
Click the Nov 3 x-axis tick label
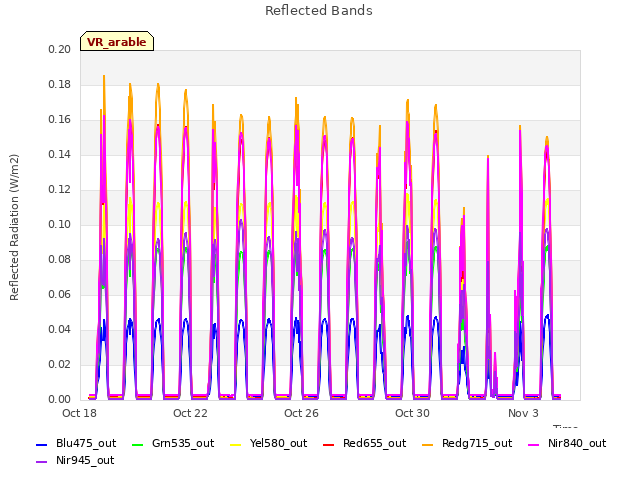(523, 413)
